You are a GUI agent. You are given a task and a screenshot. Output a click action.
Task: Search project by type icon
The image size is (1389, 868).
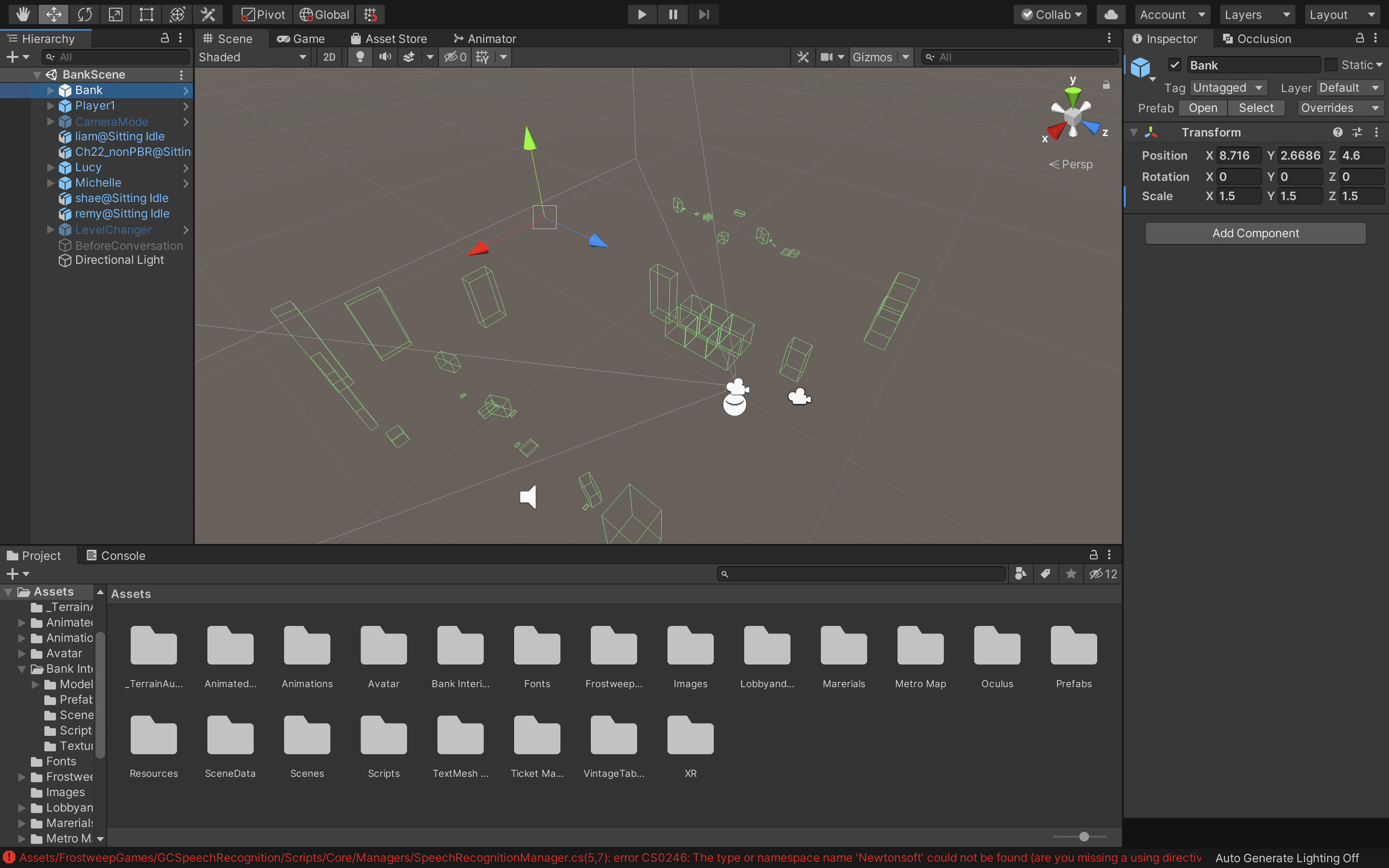(x=1020, y=573)
